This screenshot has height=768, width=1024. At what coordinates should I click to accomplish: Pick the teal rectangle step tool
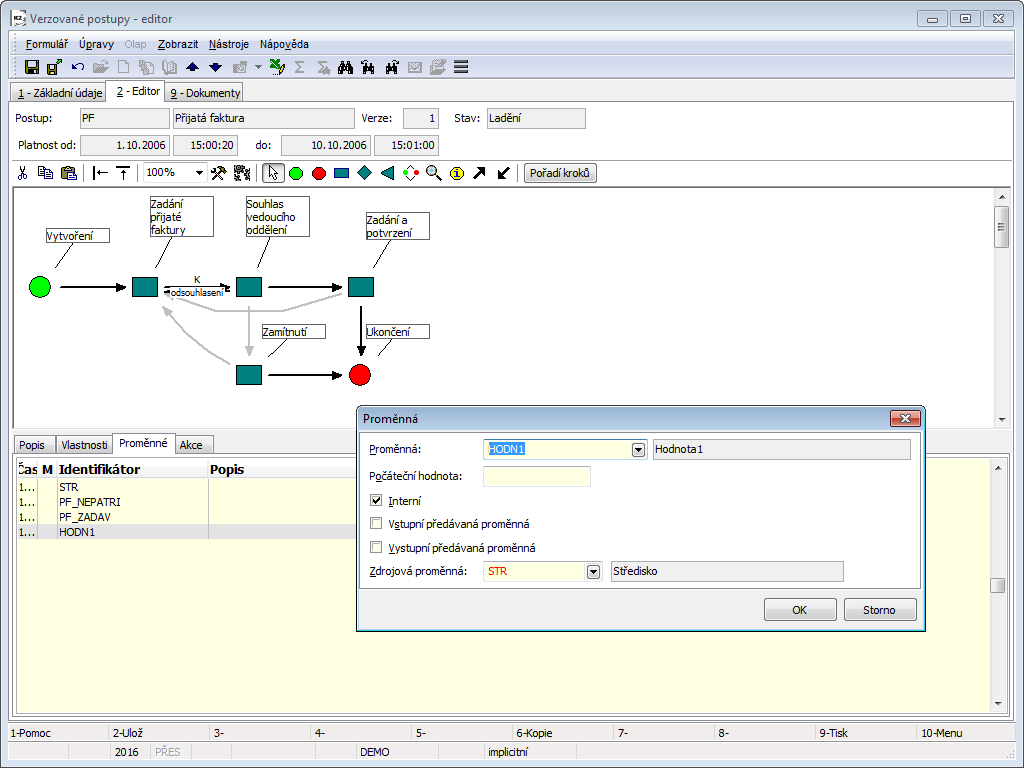(x=342, y=173)
